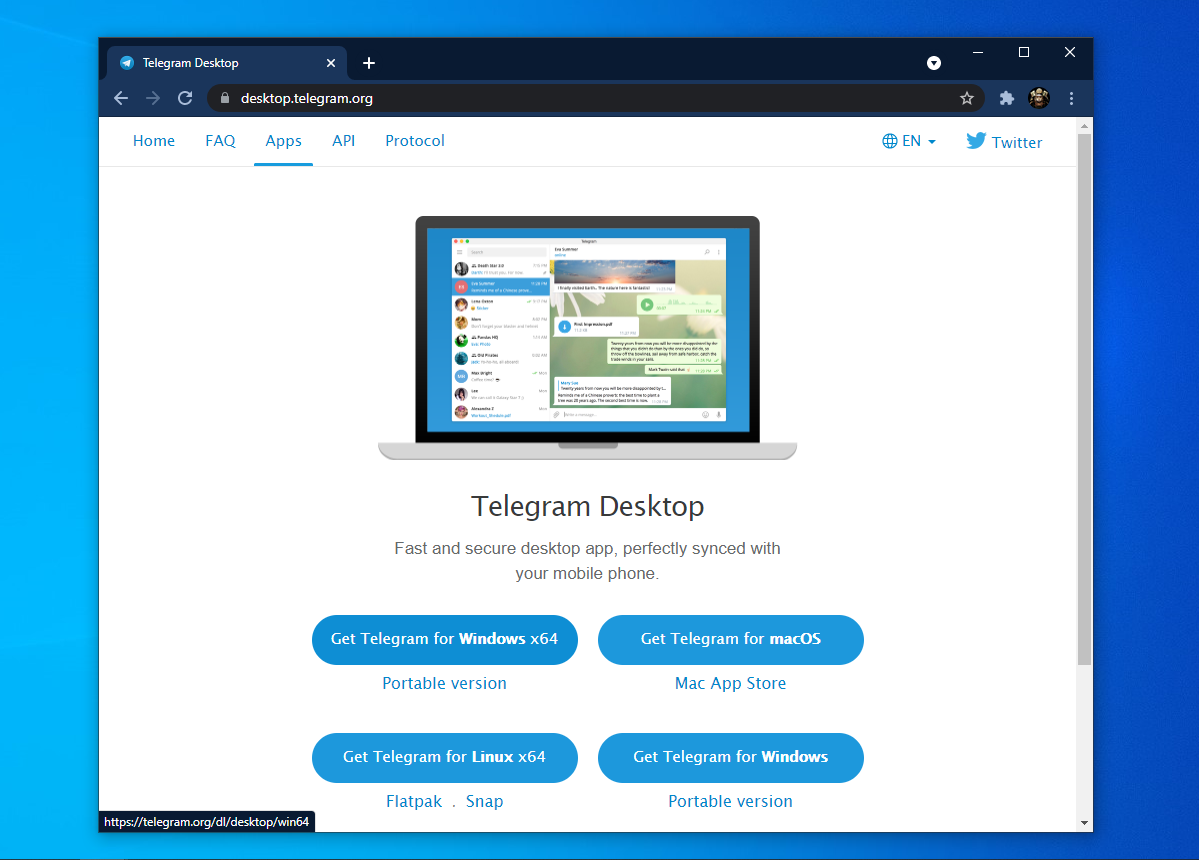The width and height of the screenshot is (1199, 860).
Task: Open the Twitter link
Action: pos(1004,141)
